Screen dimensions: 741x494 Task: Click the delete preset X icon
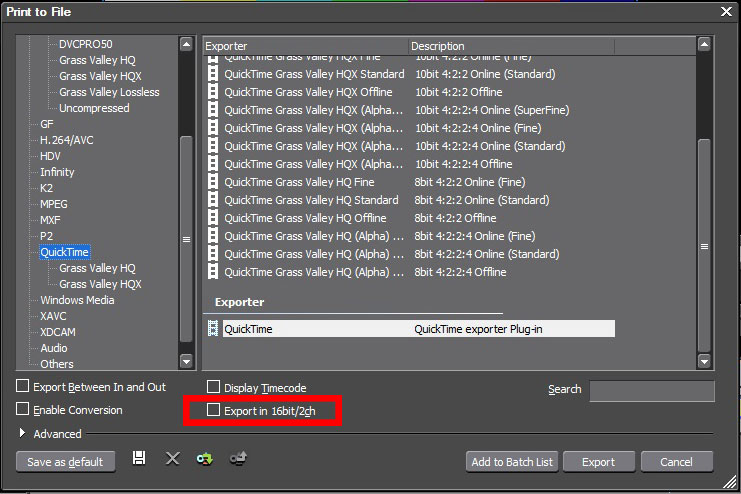172,458
